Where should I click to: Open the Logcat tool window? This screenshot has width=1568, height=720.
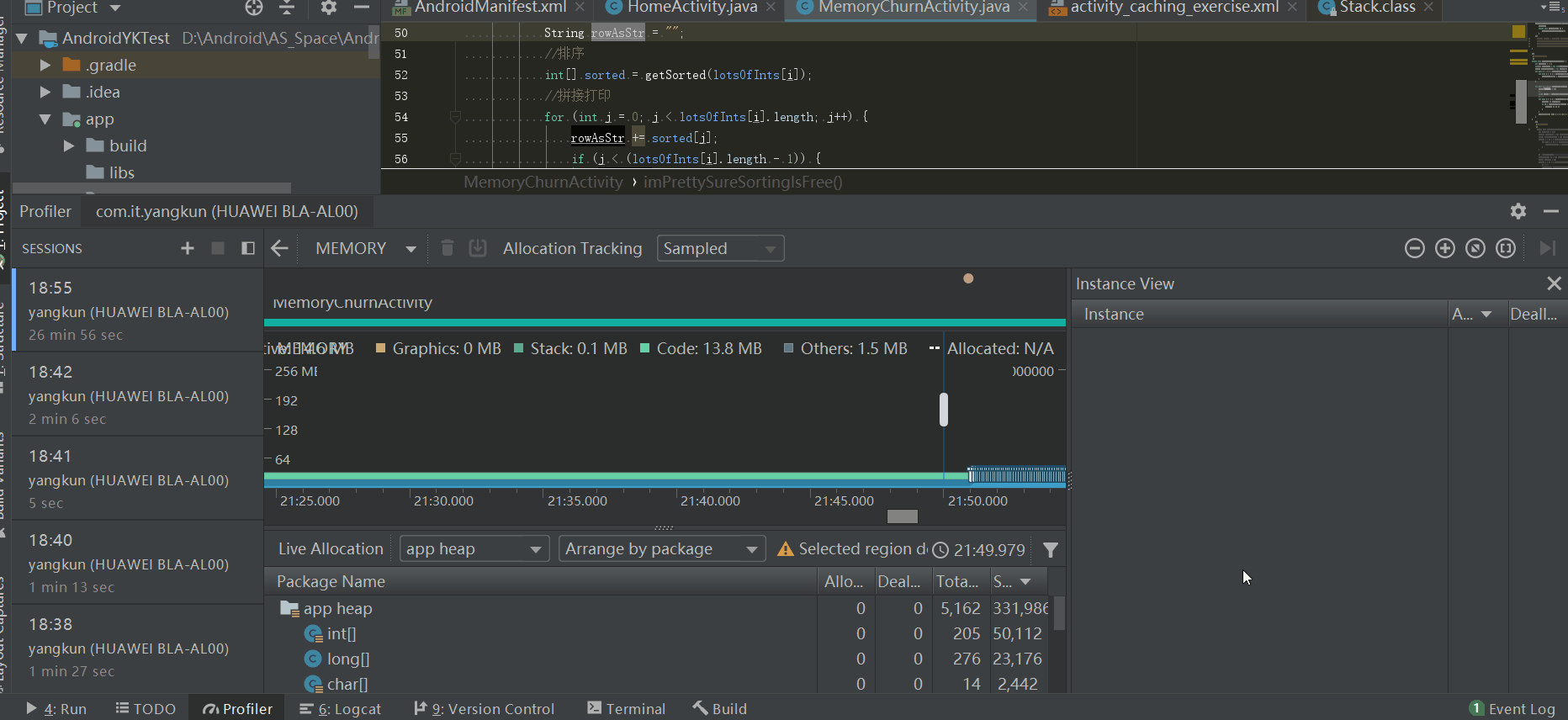tap(341, 709)
